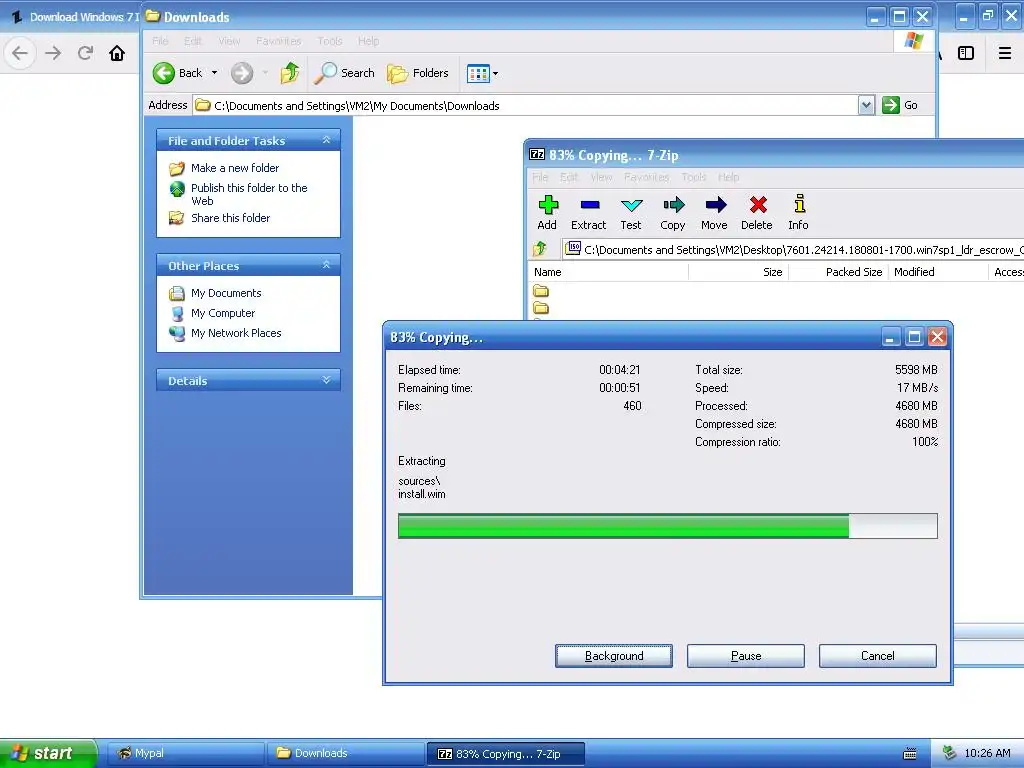The height and width of the screenshot is (768, 1024).
Task: Click the Up folder icon in Downloads
Action: pyautogui.click(x=290, y=73)
